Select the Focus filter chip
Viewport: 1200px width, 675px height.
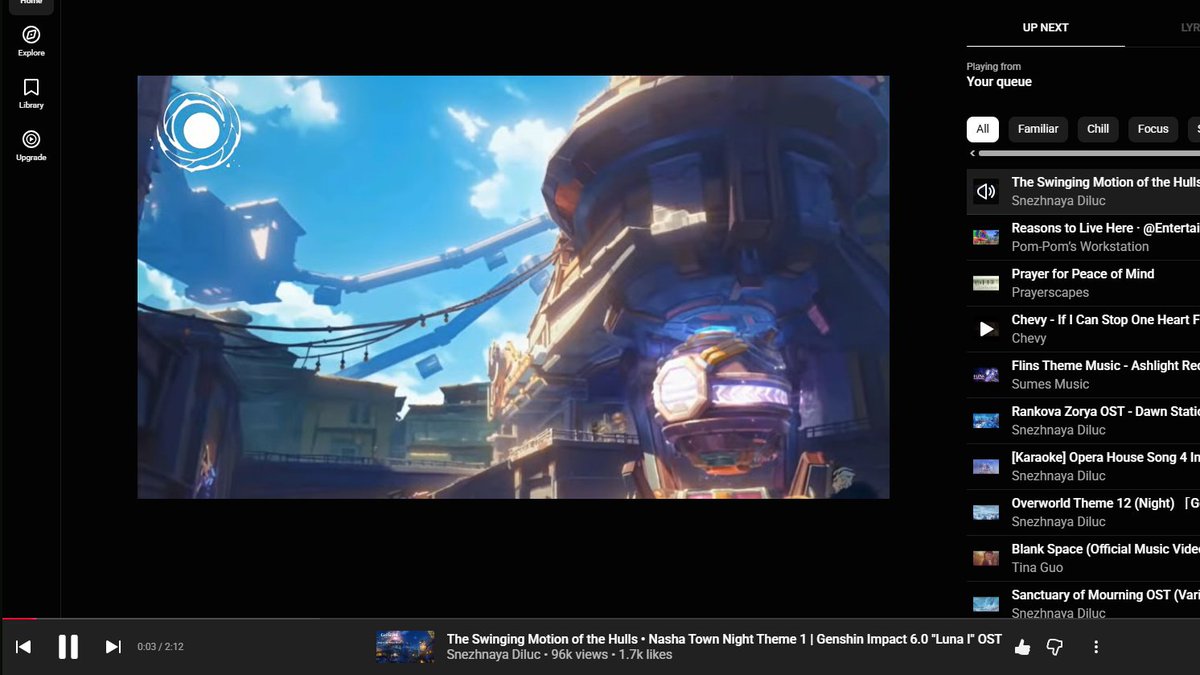coord(1153,129)
